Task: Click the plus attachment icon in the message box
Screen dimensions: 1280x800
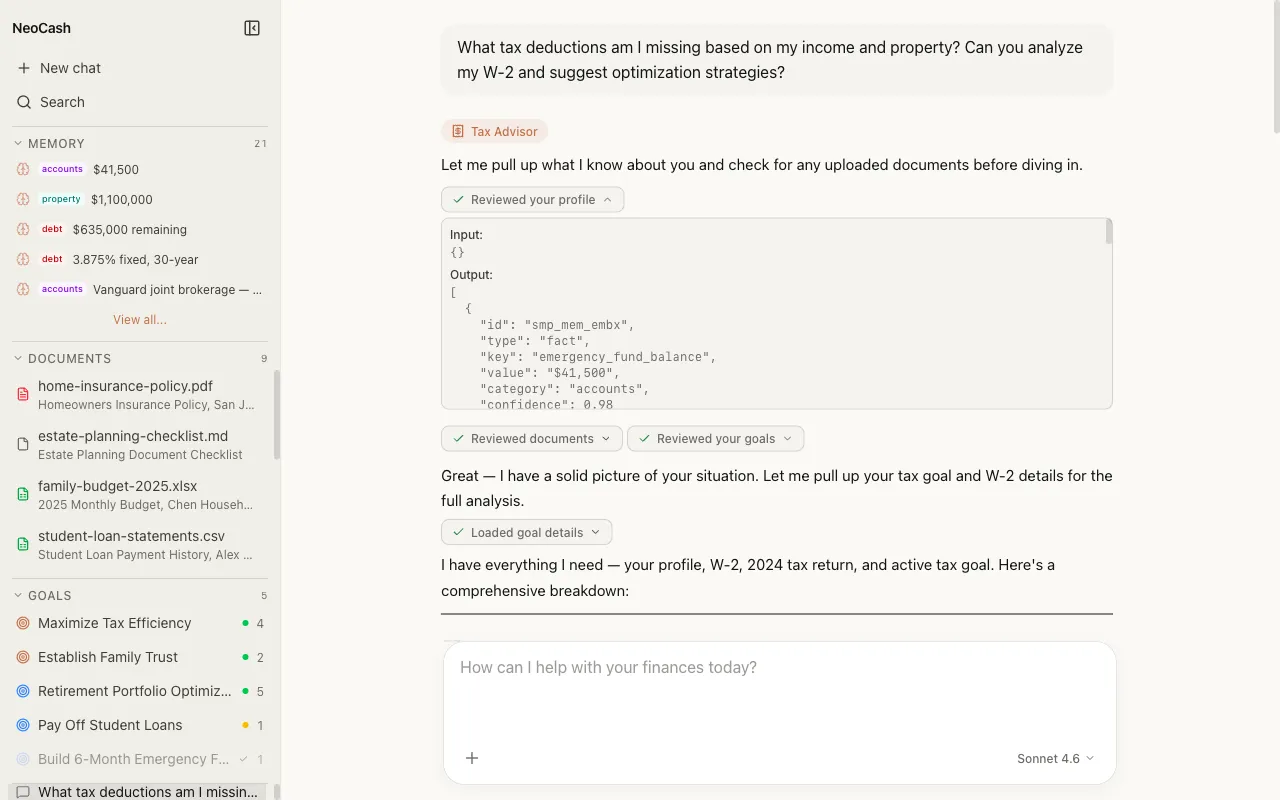Action: [x=472, y=758]
